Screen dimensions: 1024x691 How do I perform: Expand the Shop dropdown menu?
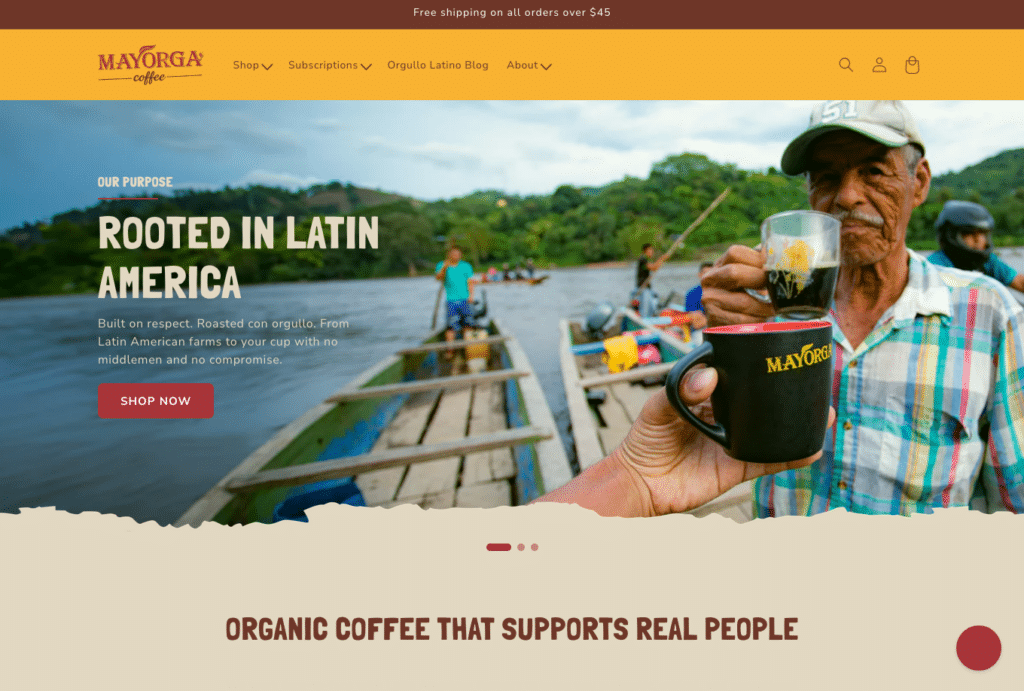(x=253, y=65)
